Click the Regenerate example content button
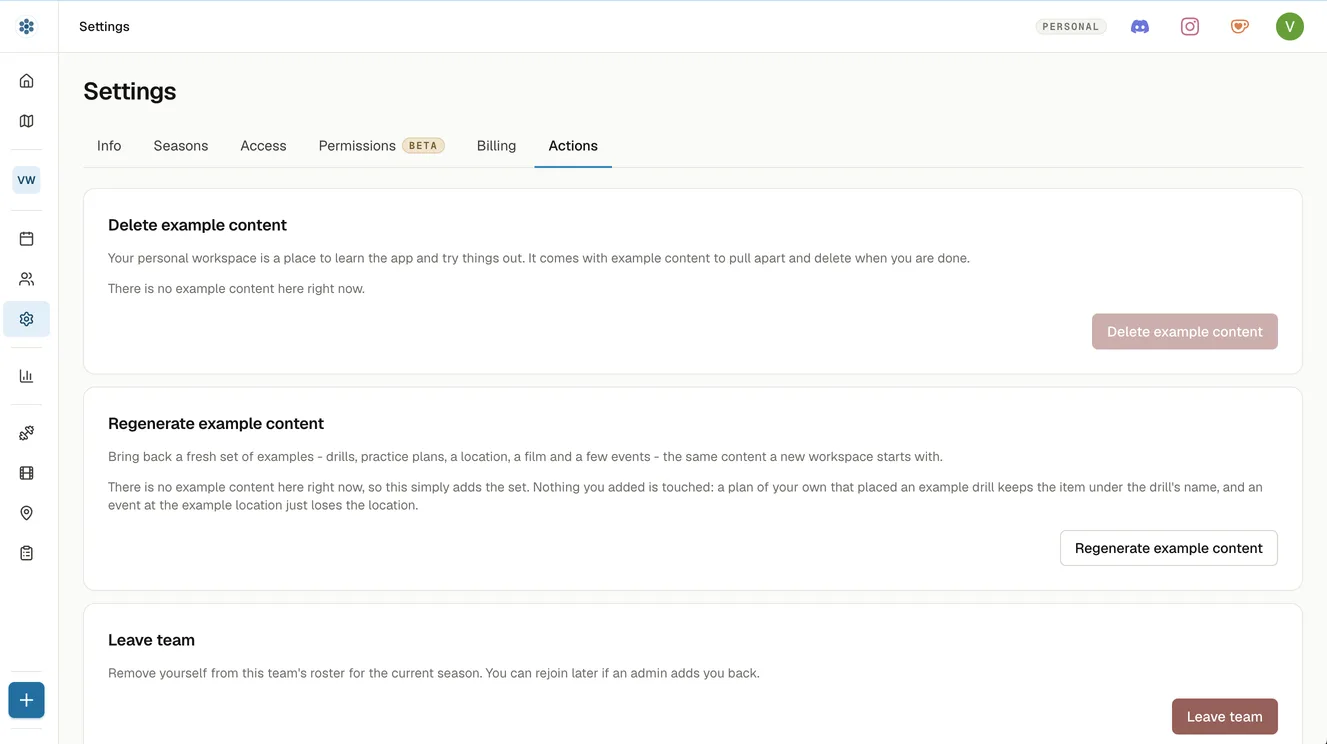 [x=1168, y=548]
